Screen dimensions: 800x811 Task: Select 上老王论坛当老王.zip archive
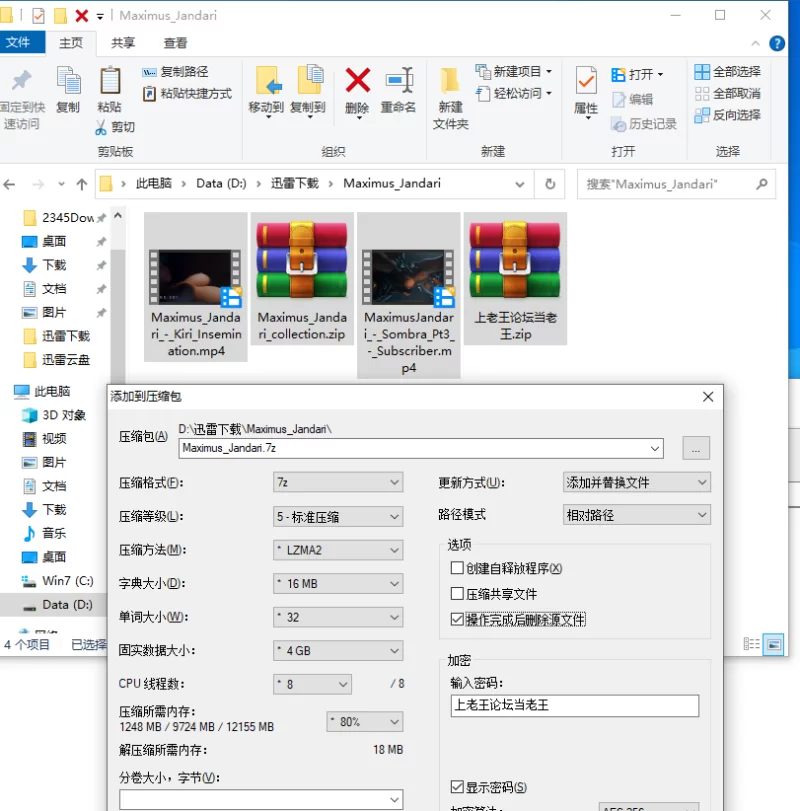click(x=516, y=279)
